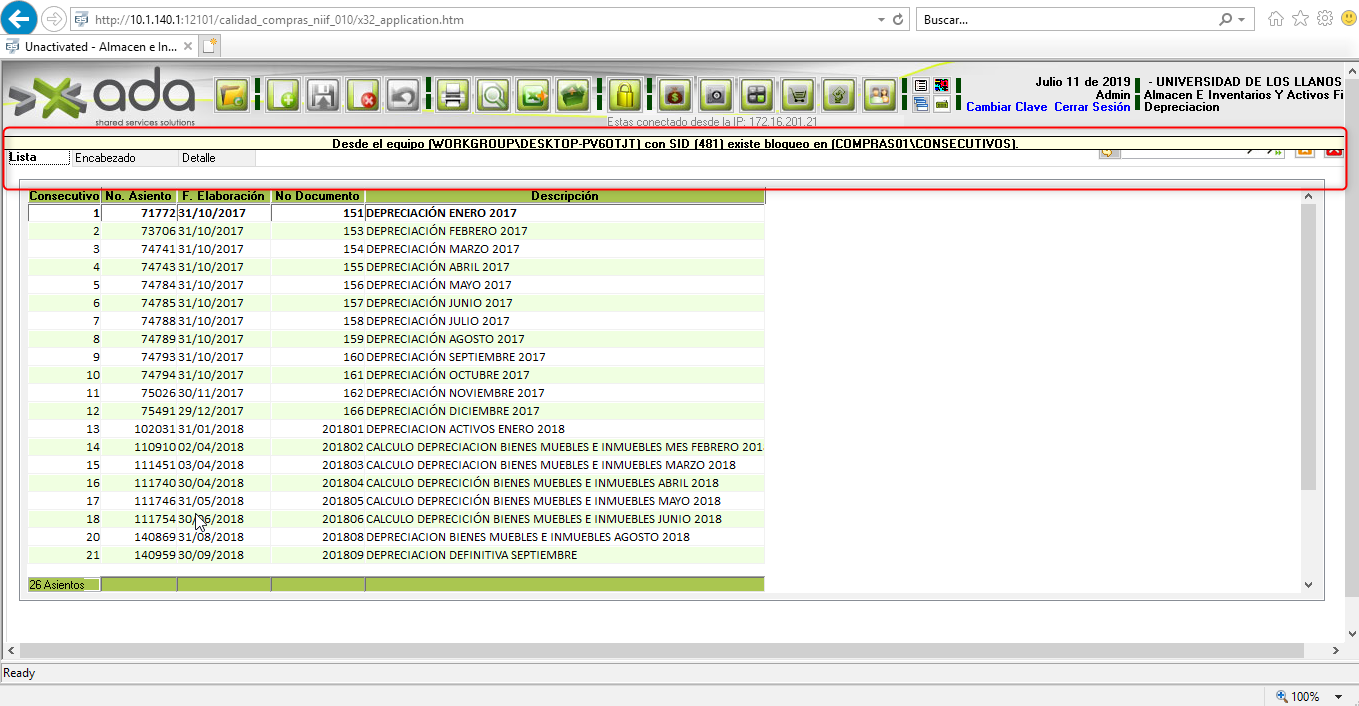Expand the browser search provider dropdown
This screenshot has width=1359, height=706.
pyautogui.click(x=1241, y=20)
